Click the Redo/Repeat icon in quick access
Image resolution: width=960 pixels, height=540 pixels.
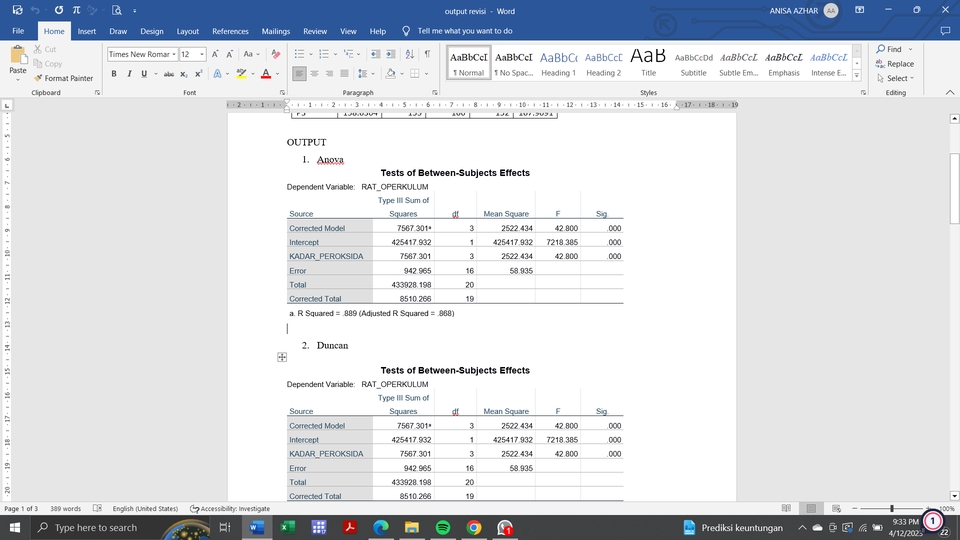coord(59,10)
